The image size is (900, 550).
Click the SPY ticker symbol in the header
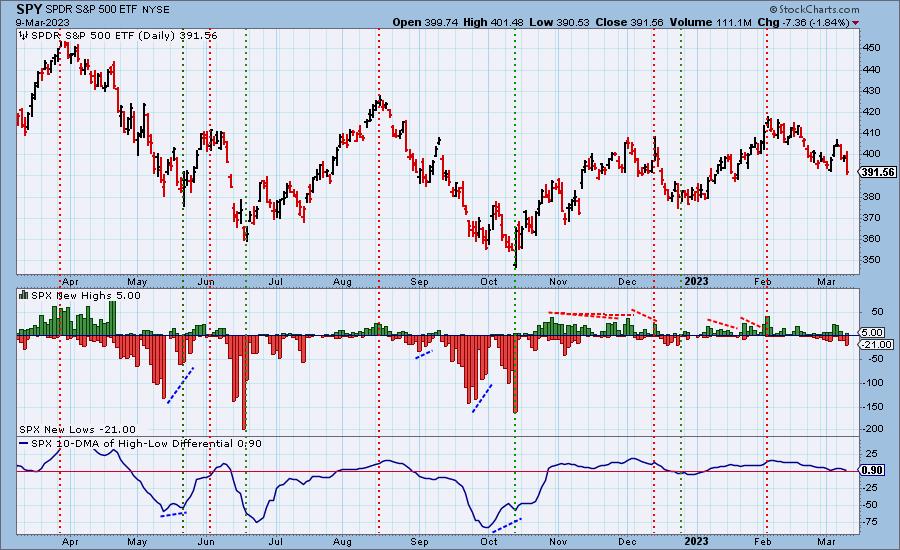coord(29,9)
